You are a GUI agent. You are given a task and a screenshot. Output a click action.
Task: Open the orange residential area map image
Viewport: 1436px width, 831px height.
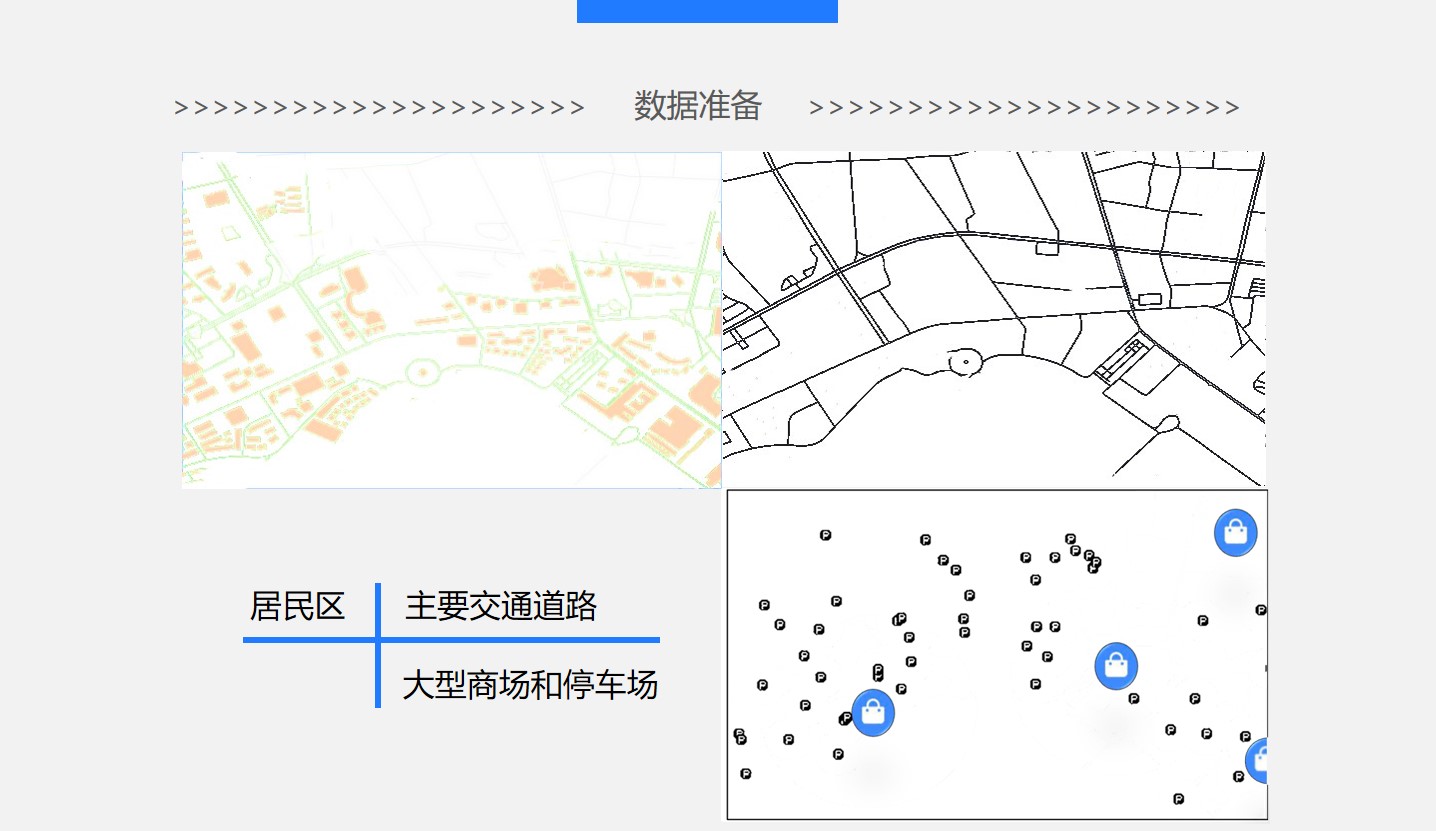click(451, 320)
